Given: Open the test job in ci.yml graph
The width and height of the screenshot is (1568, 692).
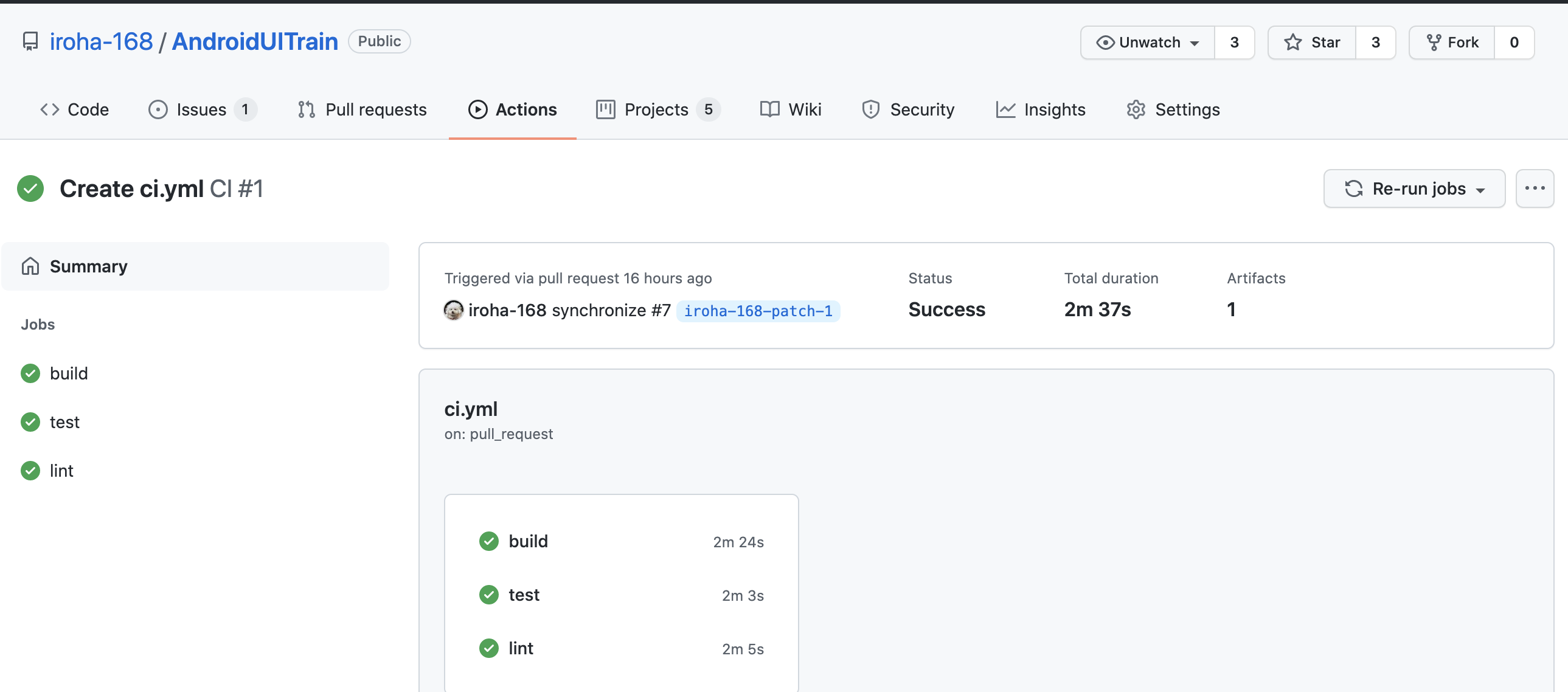Looking at the screenshot, I should click(524, 595).
